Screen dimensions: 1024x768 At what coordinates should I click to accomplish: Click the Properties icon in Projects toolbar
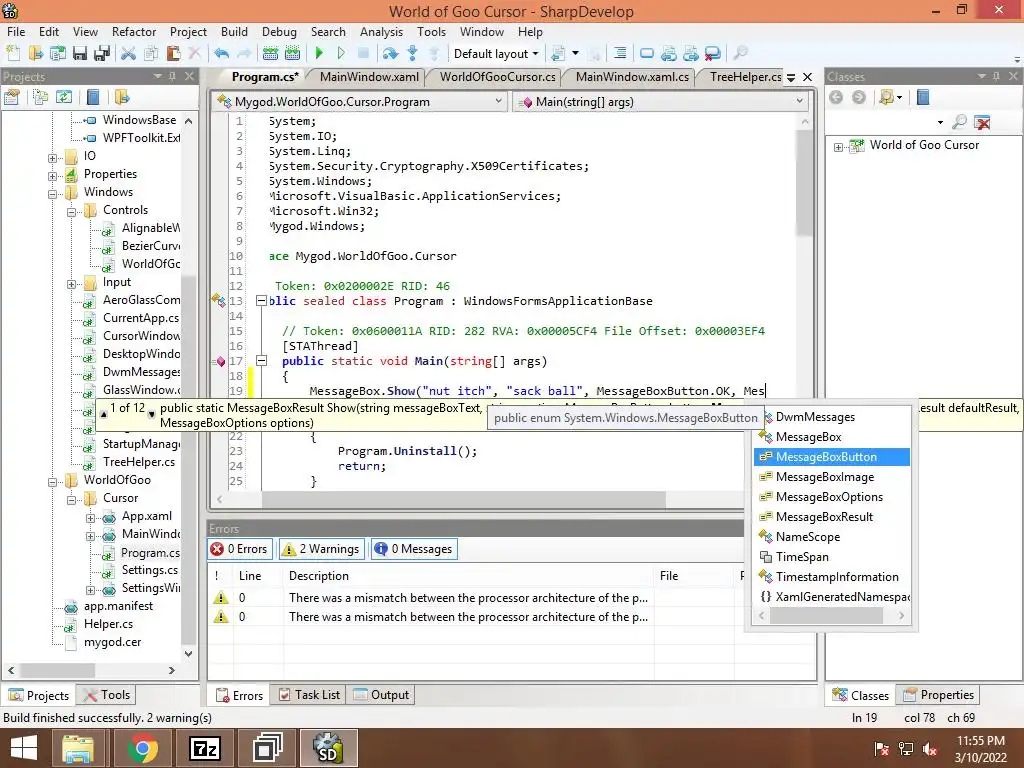(x=12, y=97)
